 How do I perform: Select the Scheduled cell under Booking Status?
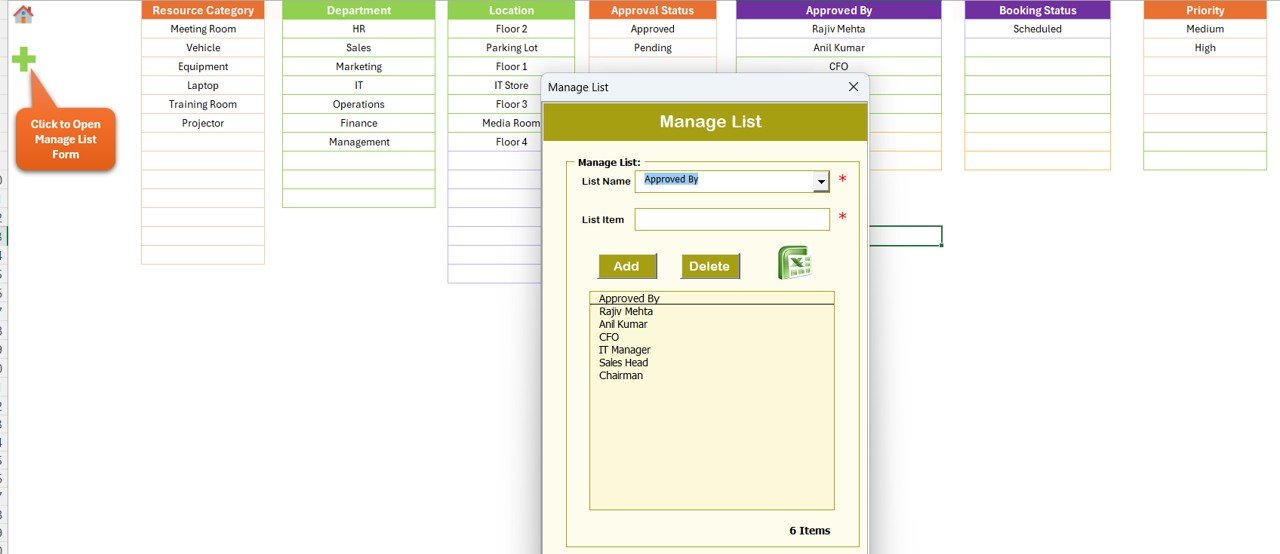pyautogui.click(x=1037, y=29)
